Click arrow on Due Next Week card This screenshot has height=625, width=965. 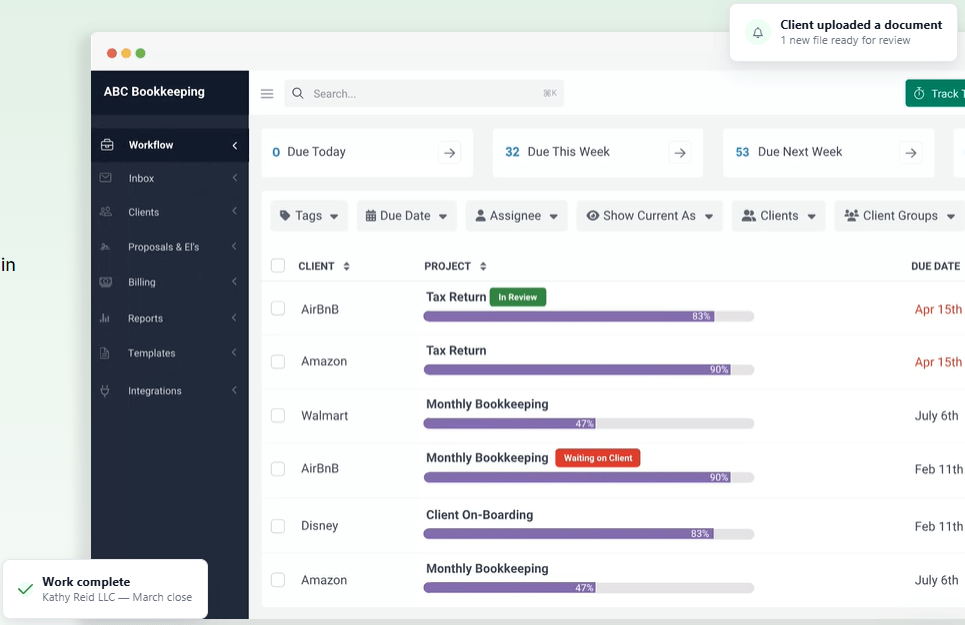click(911, 153)
